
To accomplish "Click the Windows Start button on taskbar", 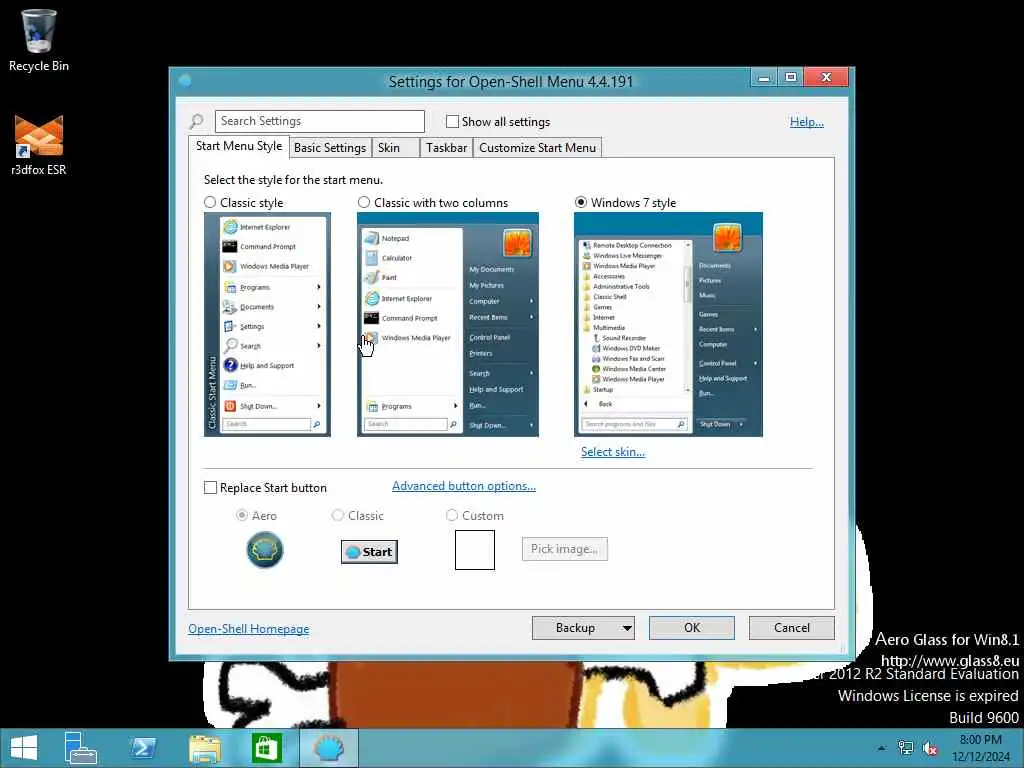I will tap(24, 748).
